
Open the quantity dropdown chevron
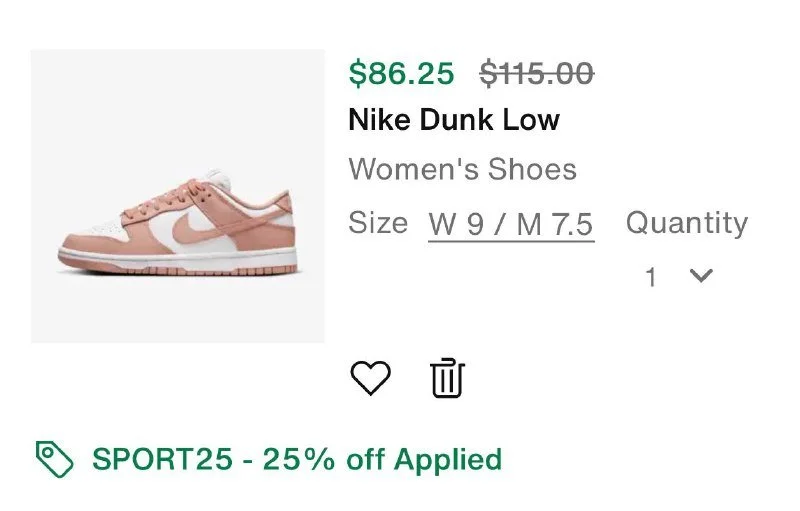click(x=701, y=275)
